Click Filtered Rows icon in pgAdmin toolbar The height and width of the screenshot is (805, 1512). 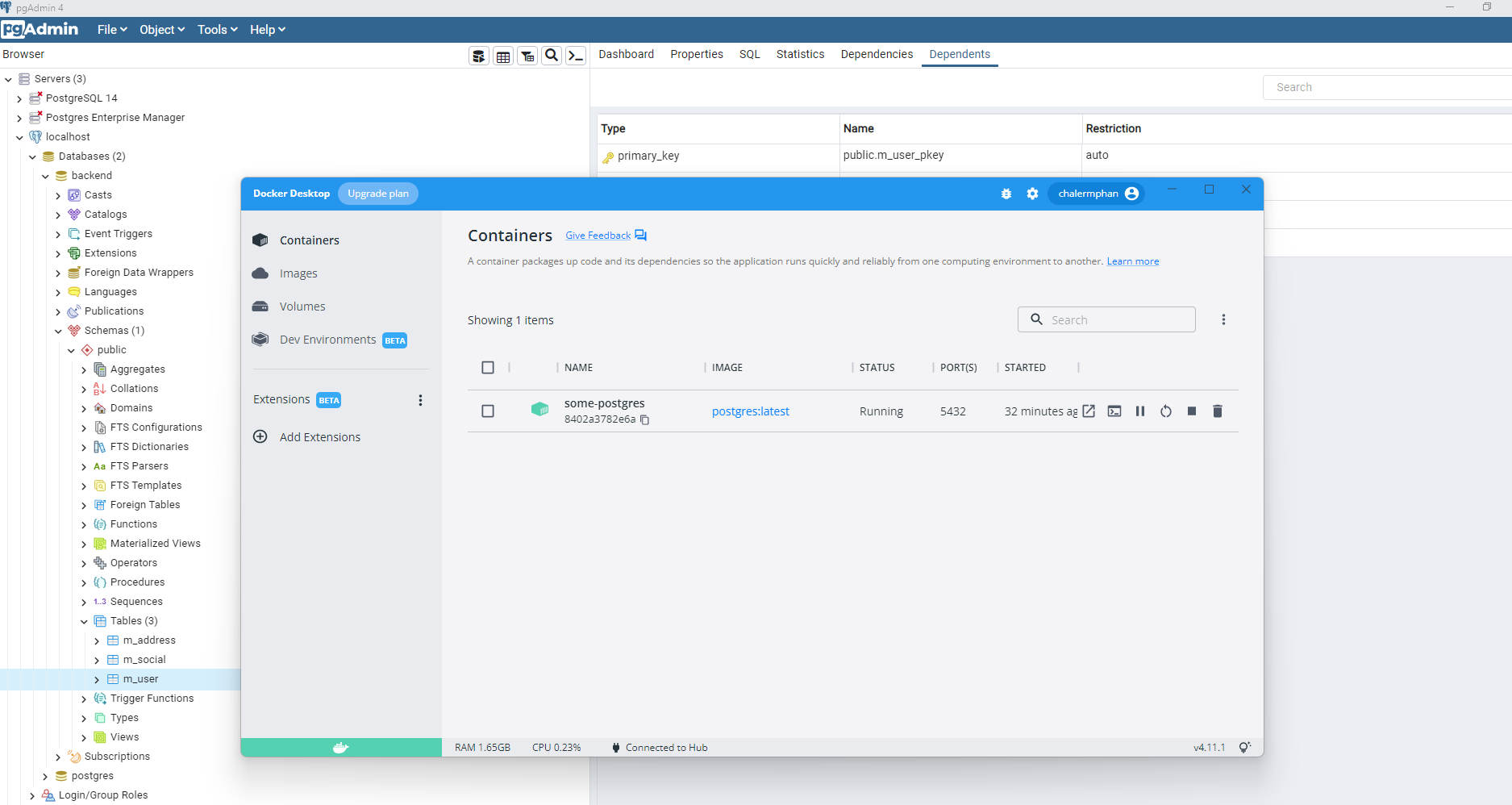coord(527,56)
